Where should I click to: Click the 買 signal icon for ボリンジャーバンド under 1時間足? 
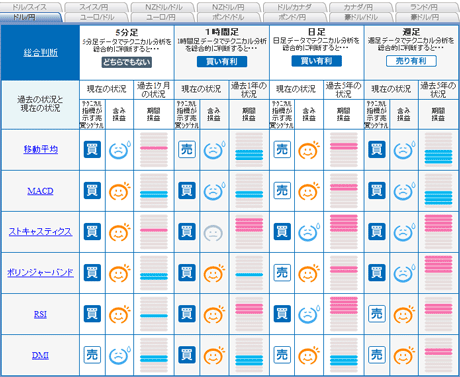[187, 273]
